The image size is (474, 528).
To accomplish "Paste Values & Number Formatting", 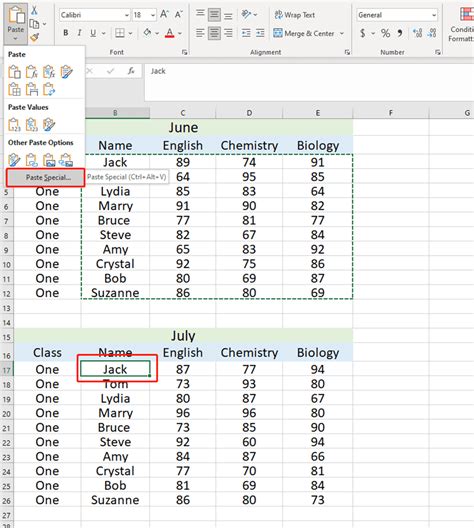I will [32, 125].
